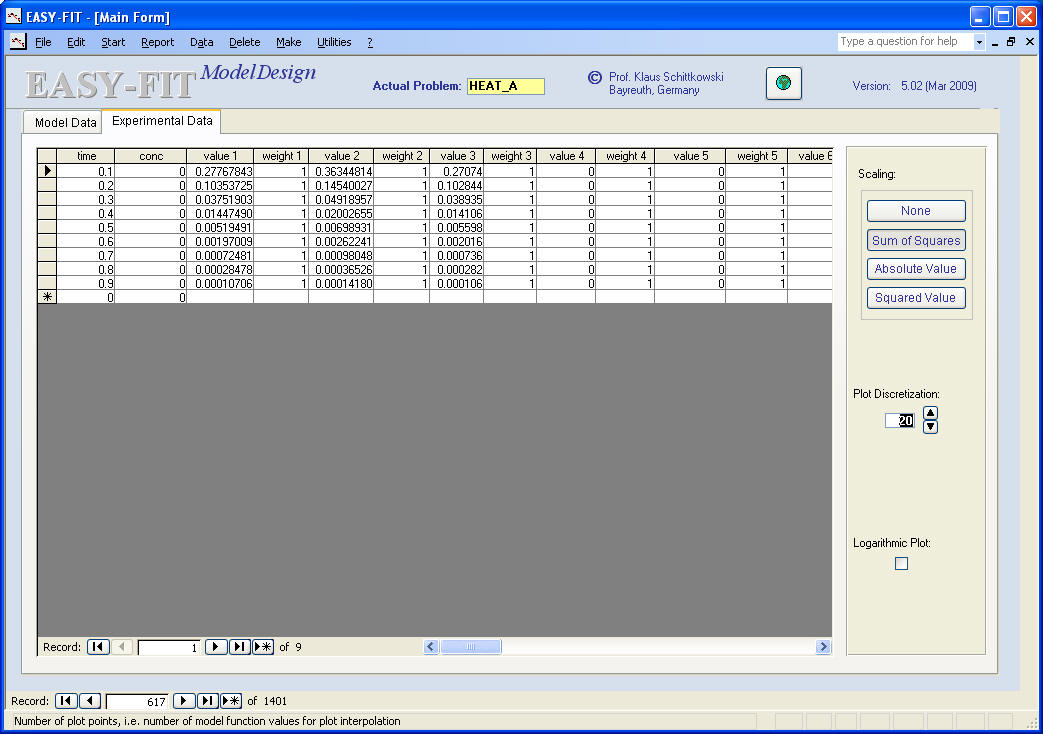This screenshot has height=734, width=1043.
Task: Click the Actual Problem HEAT_A field
Action: pos(505,86)
